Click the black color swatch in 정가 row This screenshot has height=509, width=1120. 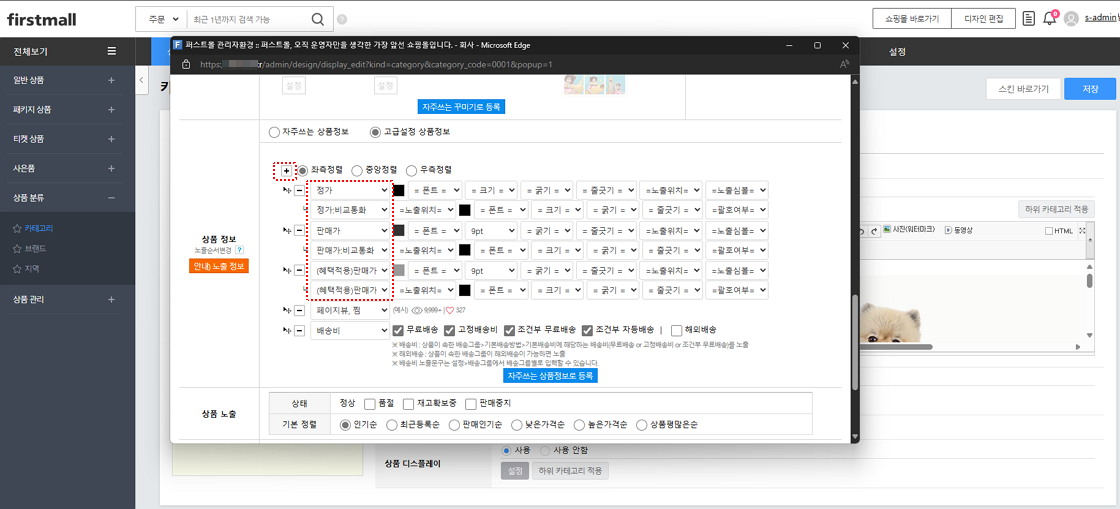[x=399, y=190]
